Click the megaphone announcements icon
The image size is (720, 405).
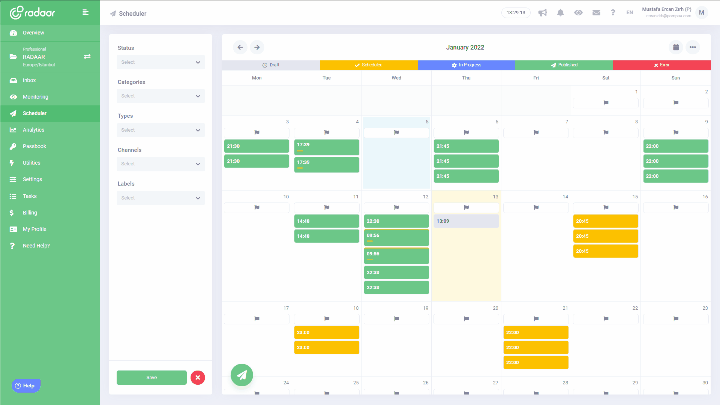pos(543,13)
